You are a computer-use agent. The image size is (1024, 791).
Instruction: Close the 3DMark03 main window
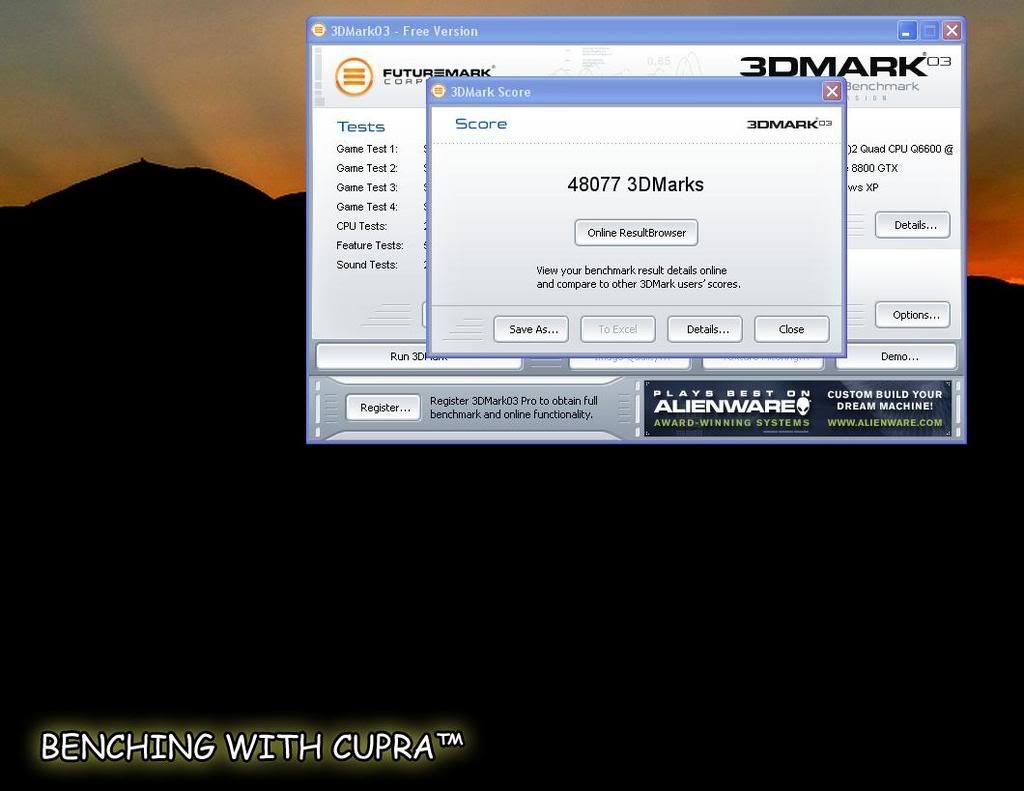952,31
